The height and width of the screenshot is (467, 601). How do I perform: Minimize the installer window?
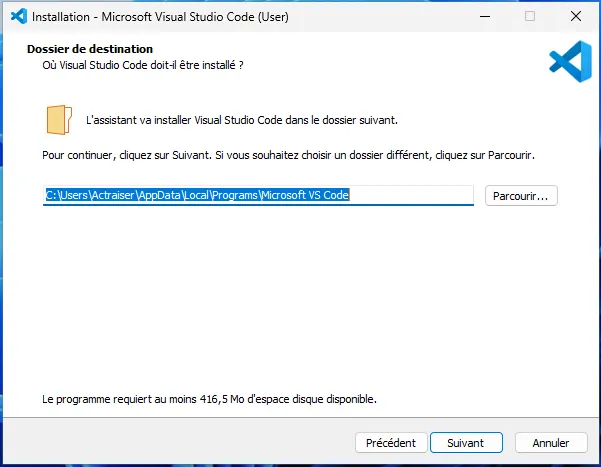coord(483,16)
